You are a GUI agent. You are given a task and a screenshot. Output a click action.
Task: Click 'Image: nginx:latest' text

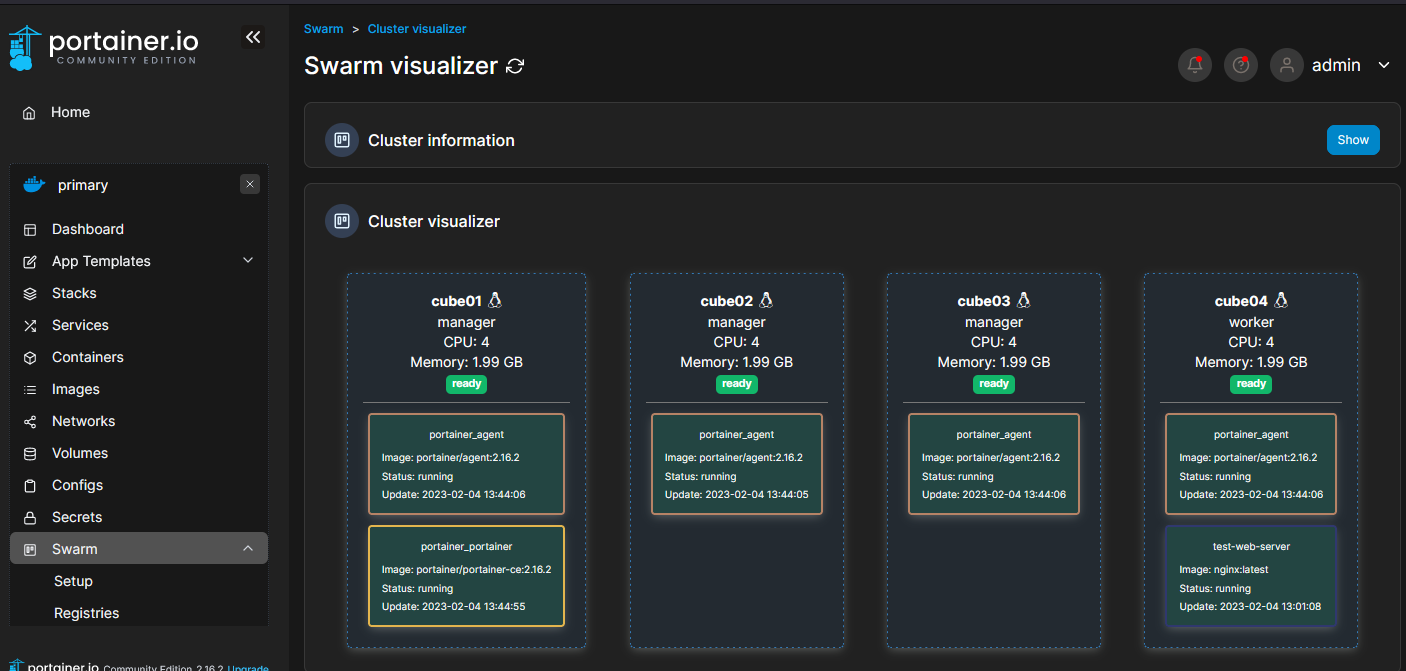coord(1224,570)
